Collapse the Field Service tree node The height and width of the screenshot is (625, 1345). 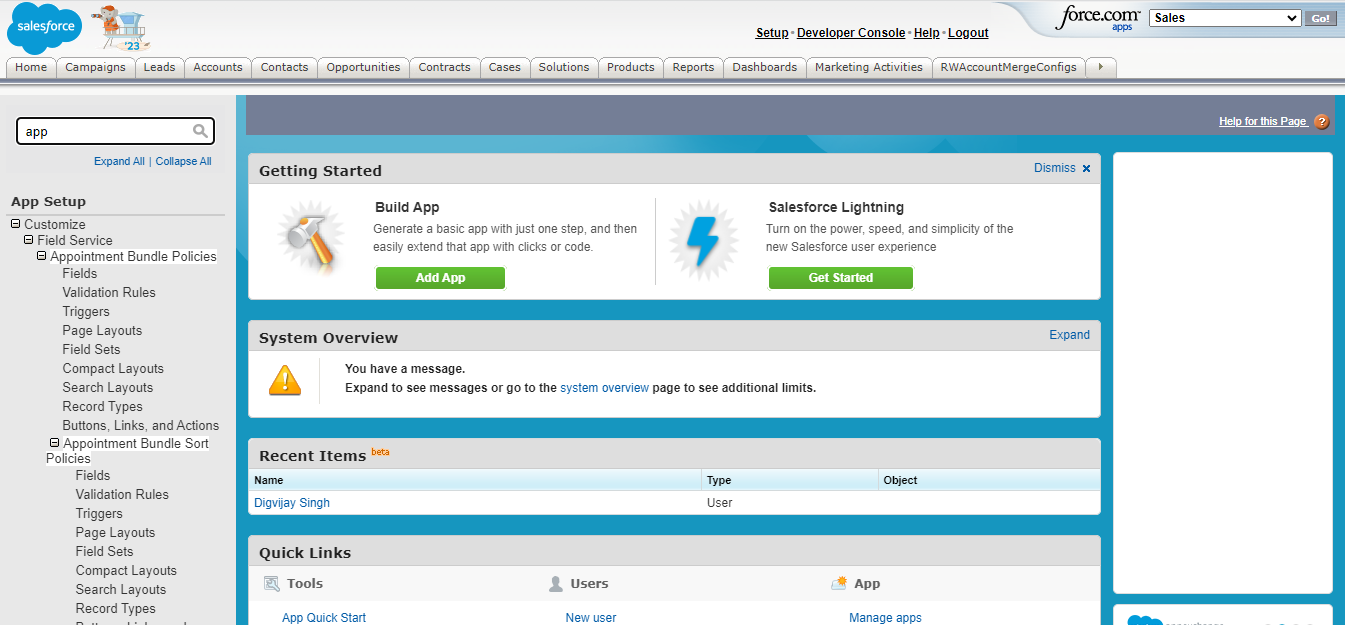[x=29, y=240]
